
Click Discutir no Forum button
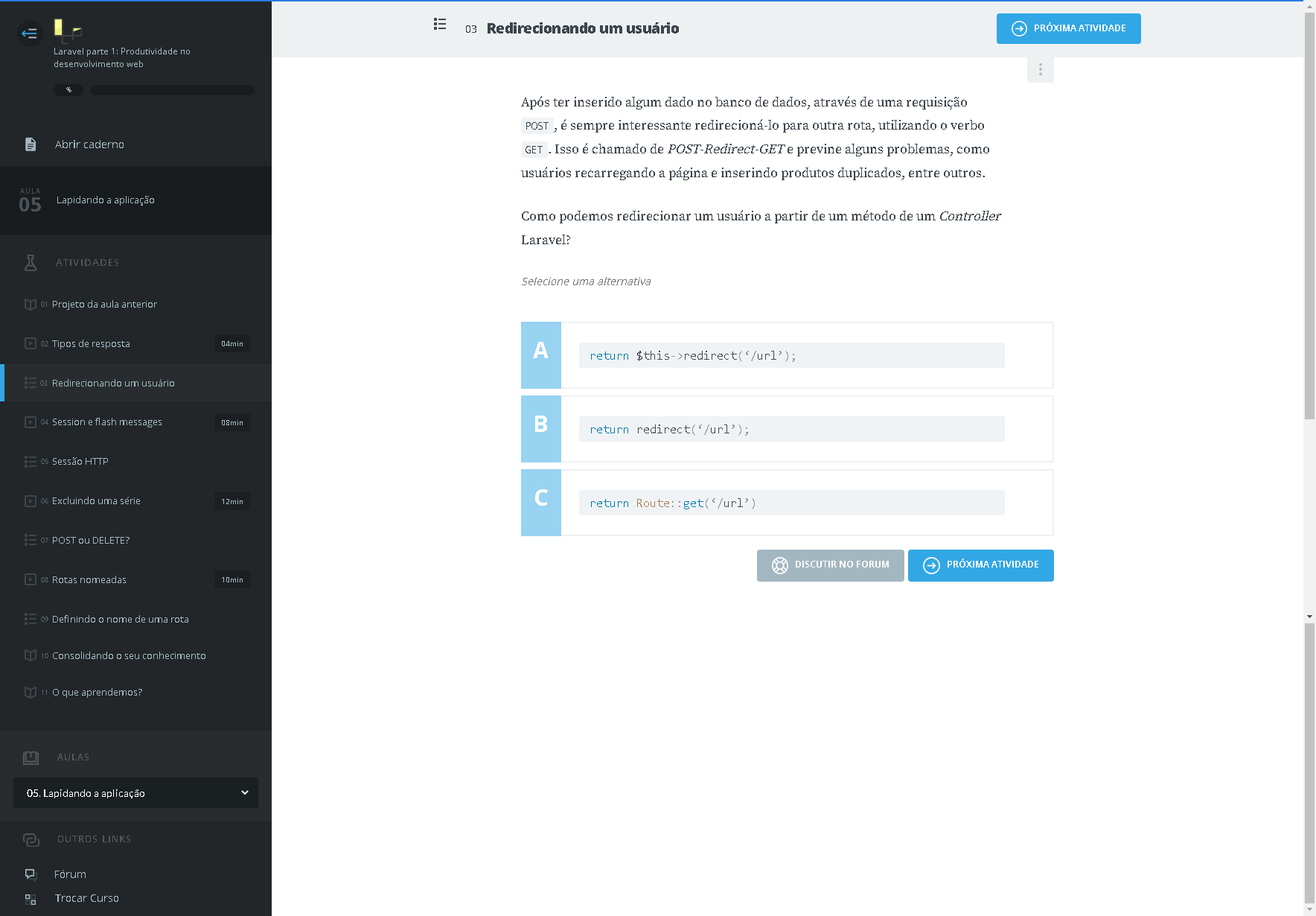(x=830, y=565)
